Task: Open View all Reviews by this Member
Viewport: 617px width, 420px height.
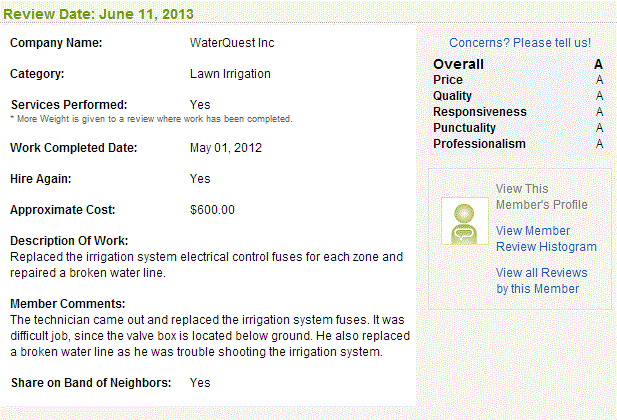Action: [541, 280]
